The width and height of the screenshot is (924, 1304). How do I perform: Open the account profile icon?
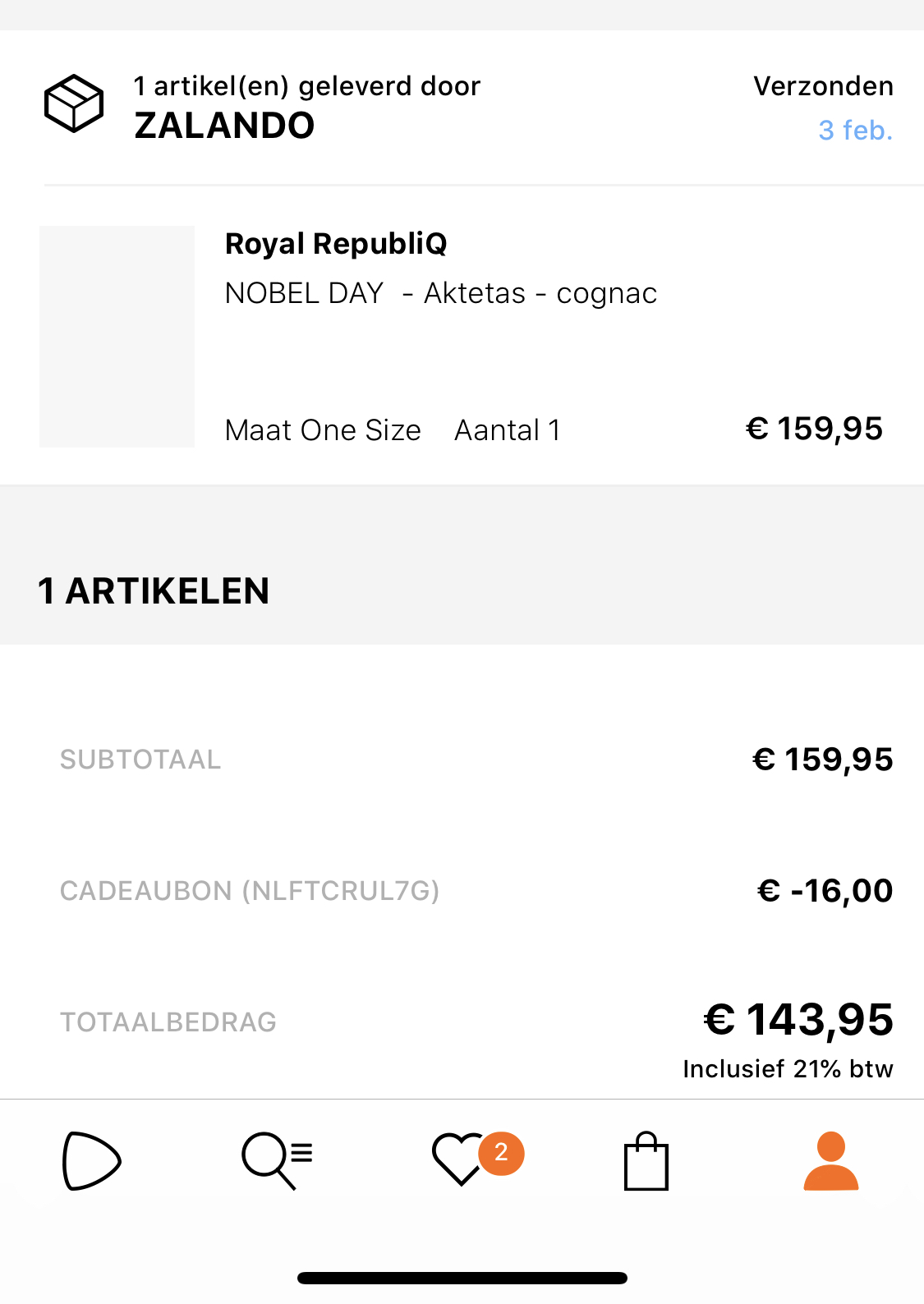pyautogui.click(x=831, y=1160)
